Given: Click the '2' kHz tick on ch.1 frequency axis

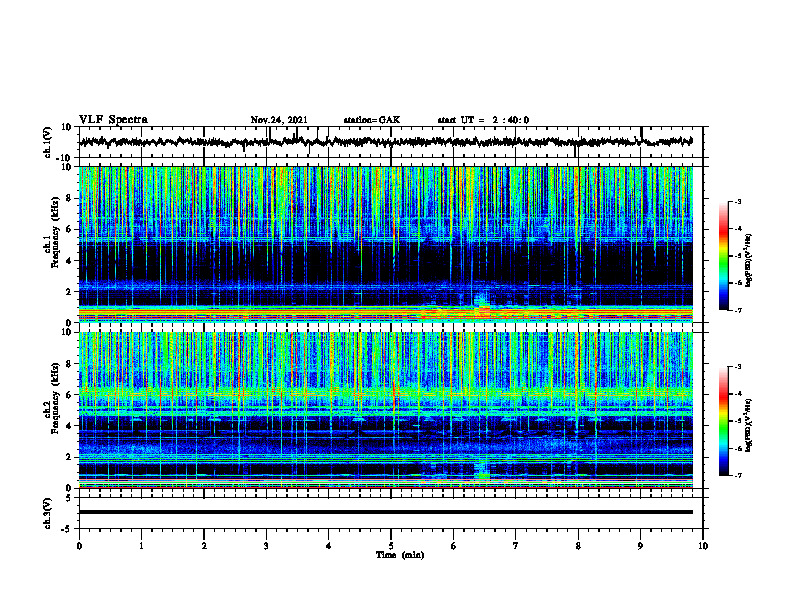Looking at the screenshot, I should click(69, 292).
